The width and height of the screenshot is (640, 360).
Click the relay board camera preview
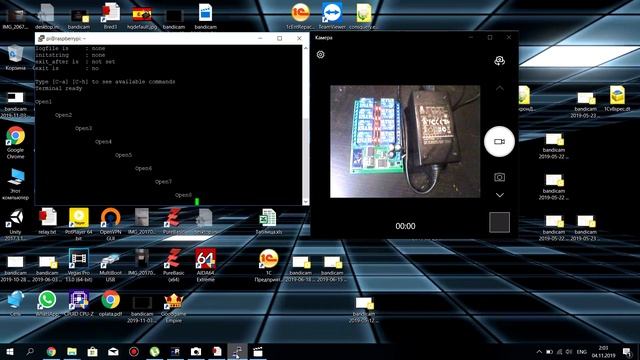coord(405,141)
